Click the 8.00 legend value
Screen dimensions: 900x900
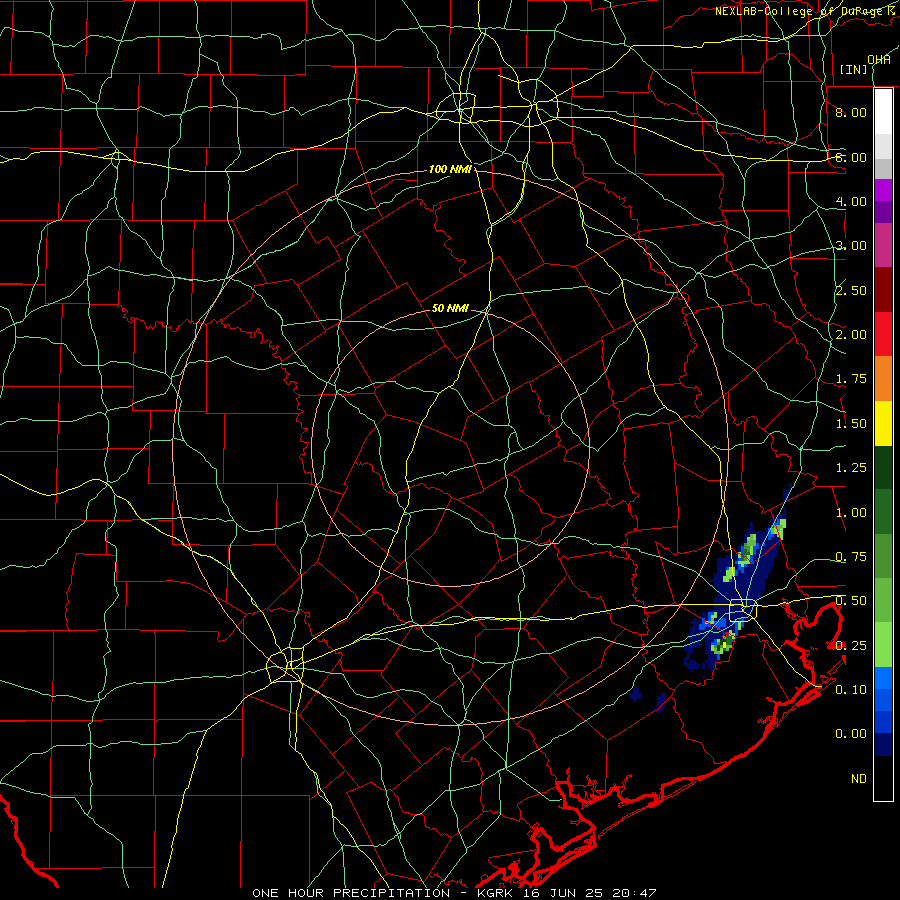(x=851, y=112)
